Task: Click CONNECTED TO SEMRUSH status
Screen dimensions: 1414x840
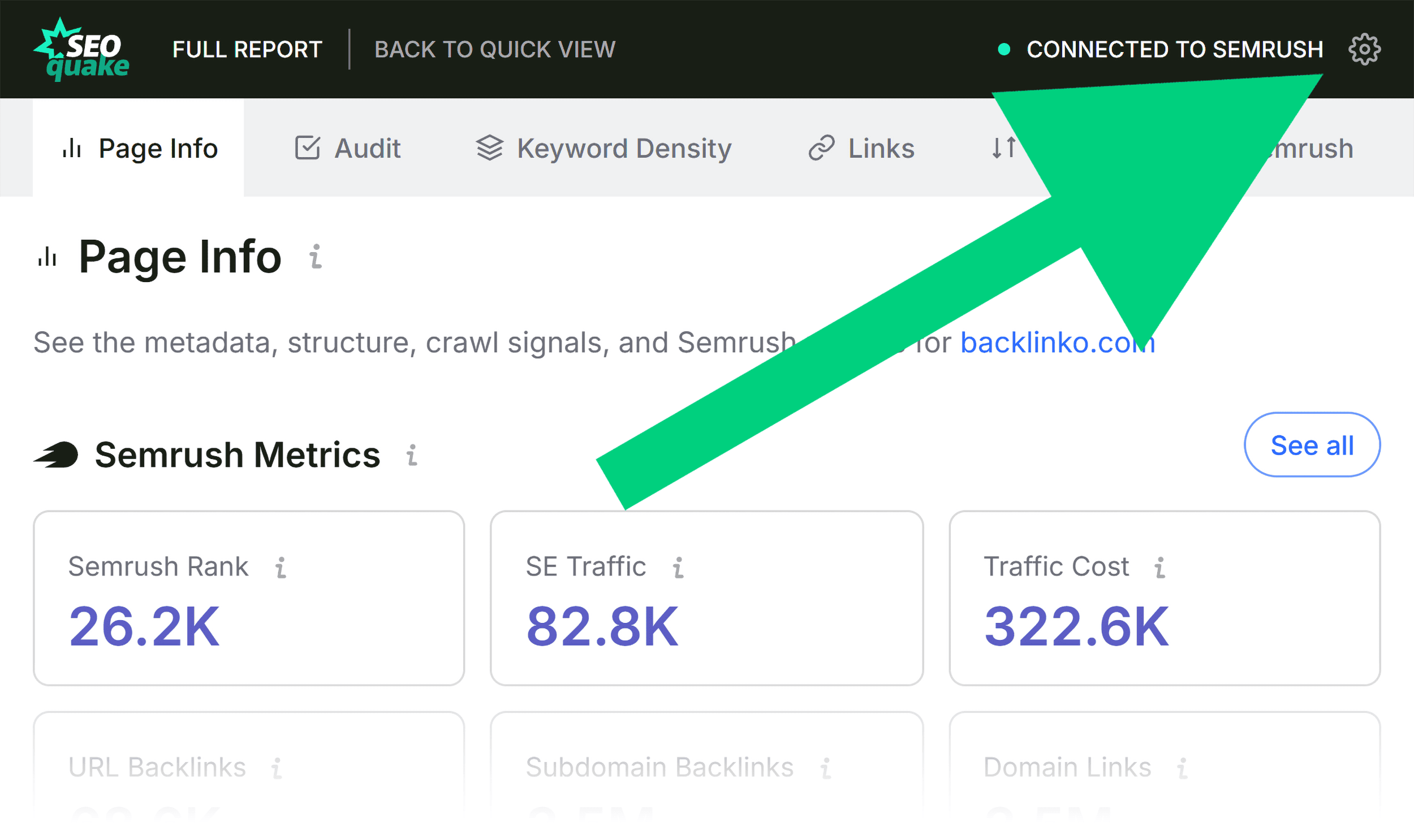Action: (1175, 49)
